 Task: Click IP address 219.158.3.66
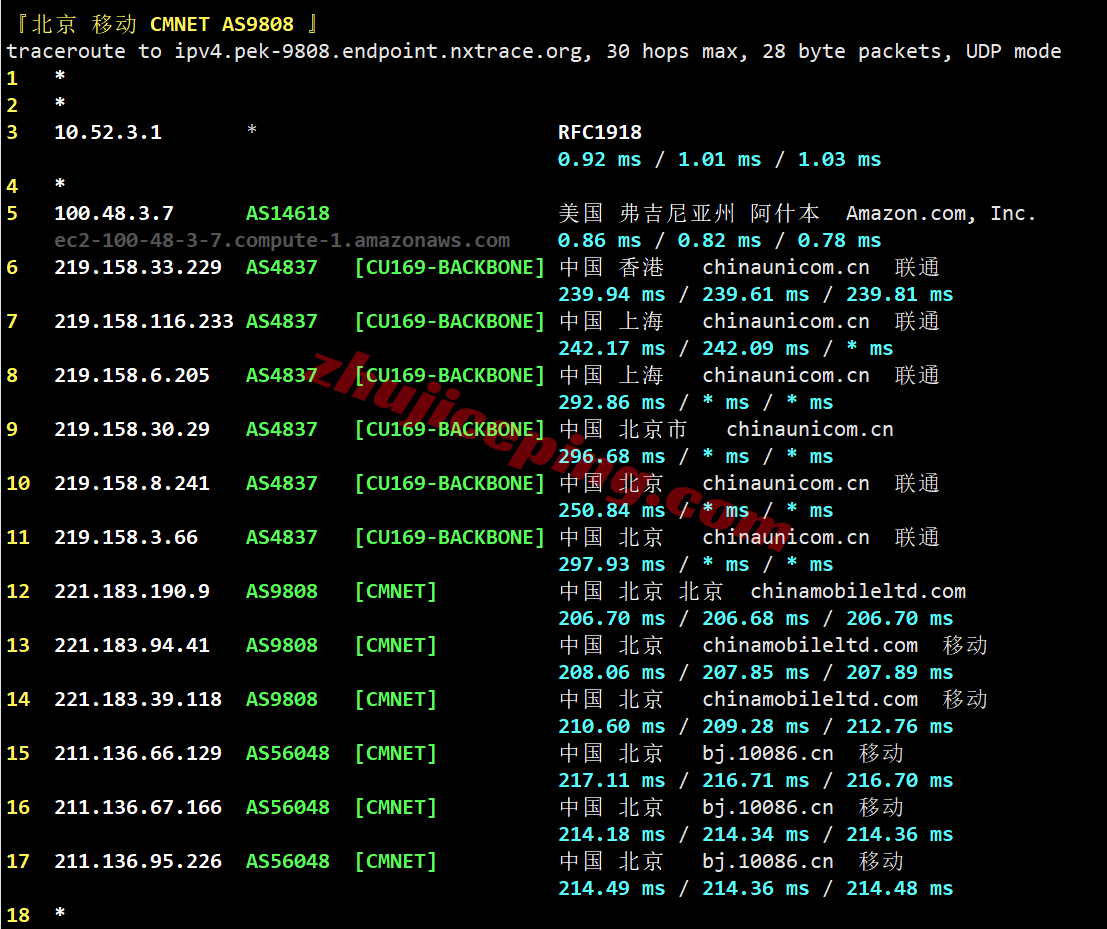126,537
